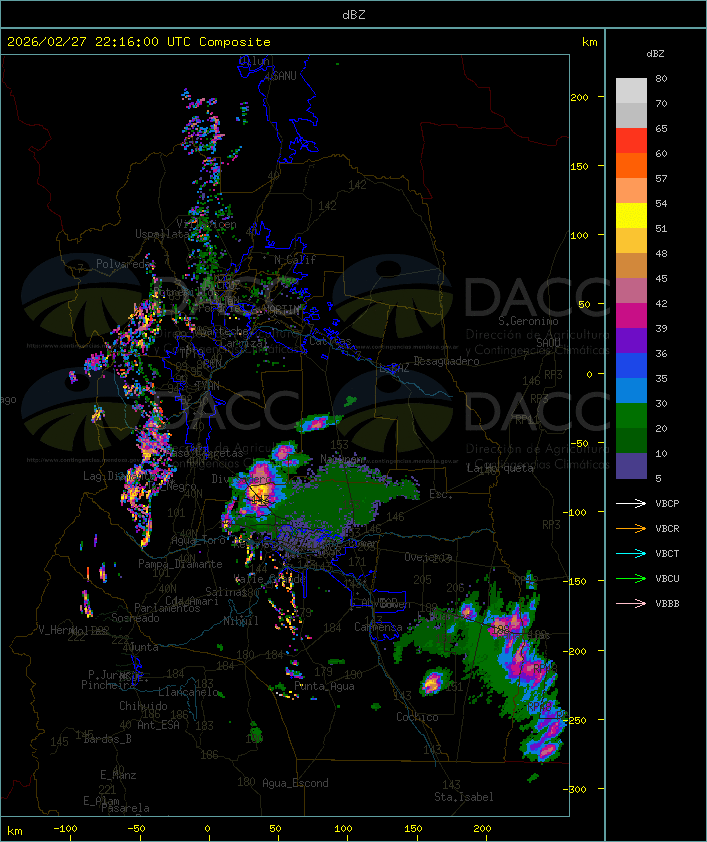707x842 pixels.
Task: Click the "Desaguadero" map label
Action: click(x=446, y=361)
